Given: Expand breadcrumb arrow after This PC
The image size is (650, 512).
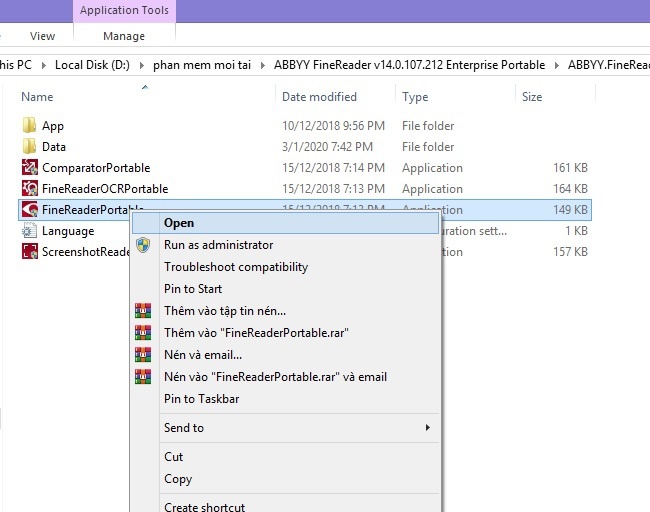Looking at the screenshot, I should tap(44, 65).
